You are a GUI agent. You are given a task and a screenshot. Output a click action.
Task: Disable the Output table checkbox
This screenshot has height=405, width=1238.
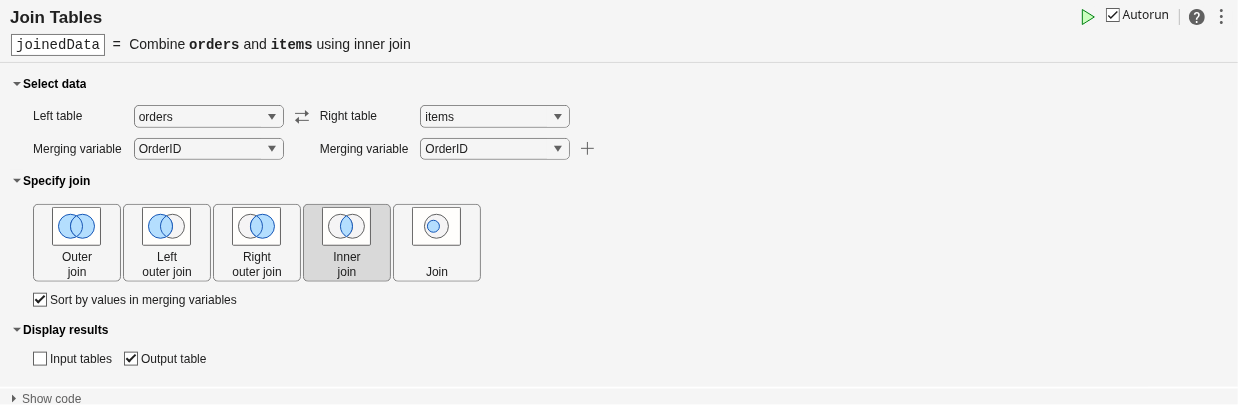pyautogui.click(x=131, y=359)
